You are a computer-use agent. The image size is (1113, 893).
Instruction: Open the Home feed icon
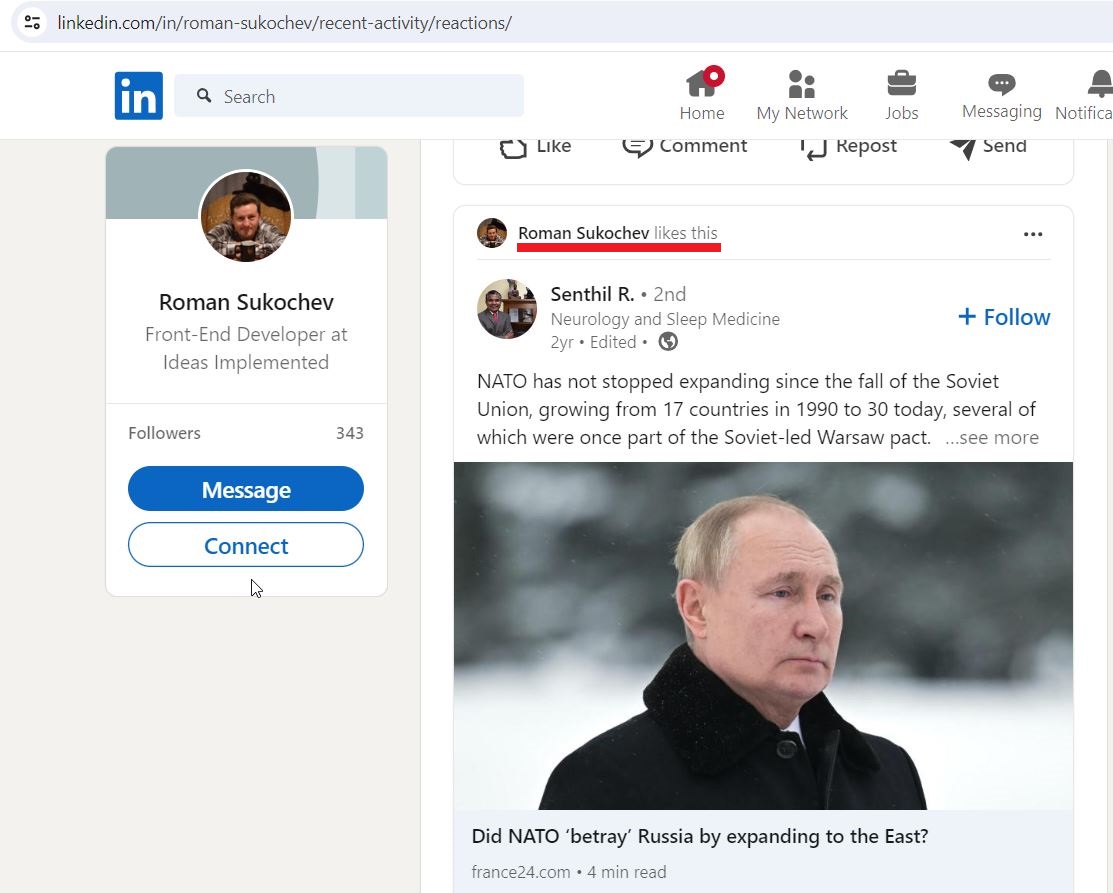pos(701,84)
